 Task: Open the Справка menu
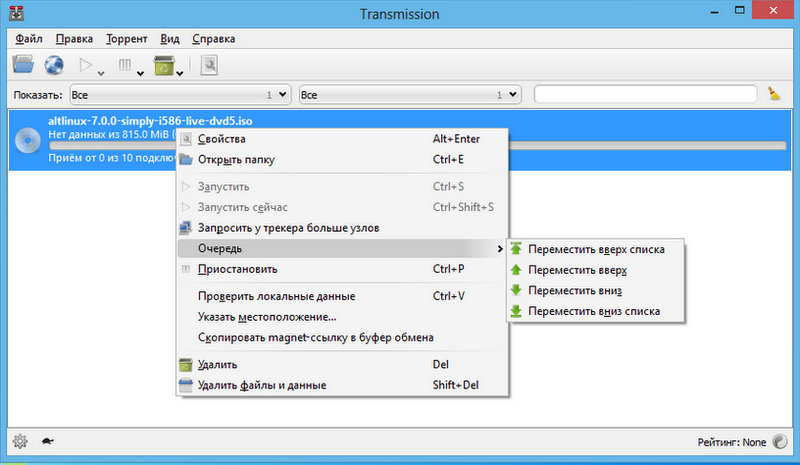pyautogui.click(x=214, y=39)
